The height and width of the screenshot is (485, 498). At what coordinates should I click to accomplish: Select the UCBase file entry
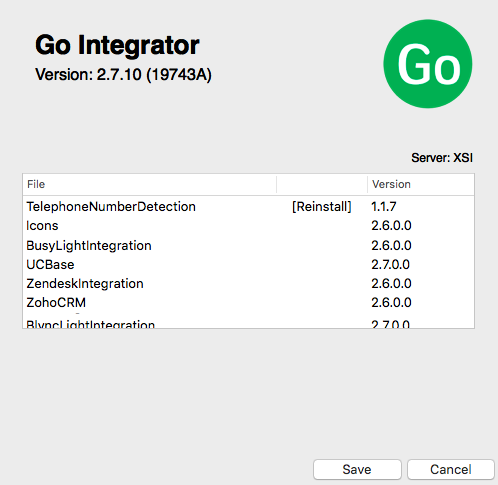point(248,264)
